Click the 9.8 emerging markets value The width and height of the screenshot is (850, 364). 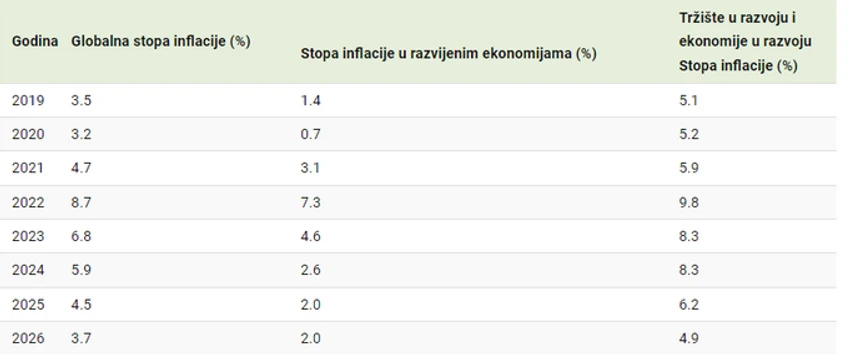point(689,202)
